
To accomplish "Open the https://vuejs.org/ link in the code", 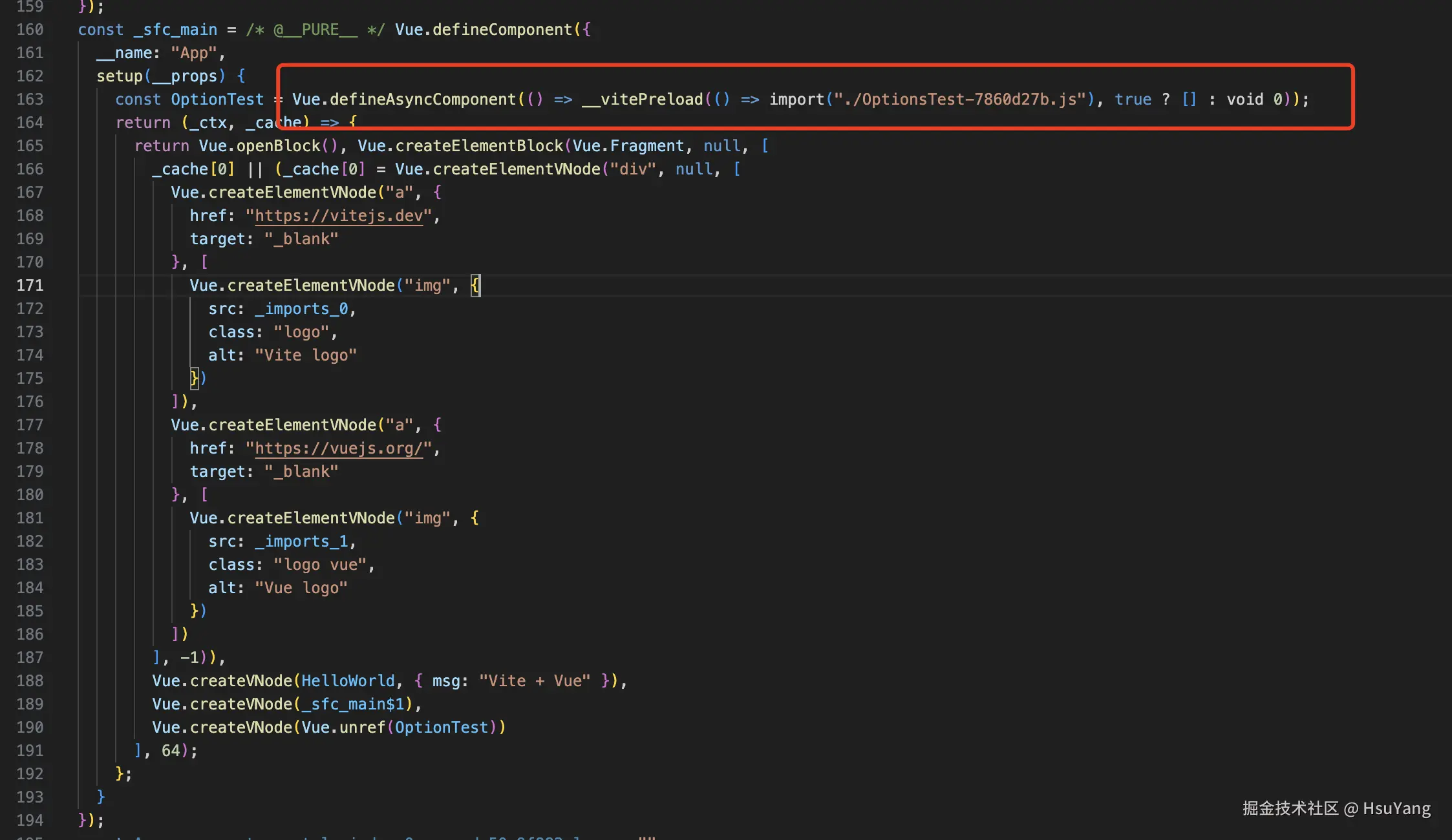I will 339,448.
